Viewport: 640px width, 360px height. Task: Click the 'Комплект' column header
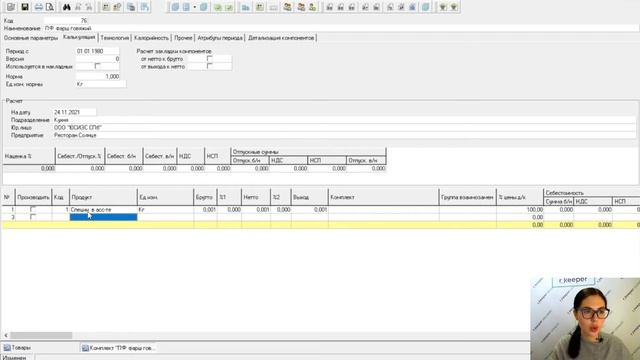[384, 197]
